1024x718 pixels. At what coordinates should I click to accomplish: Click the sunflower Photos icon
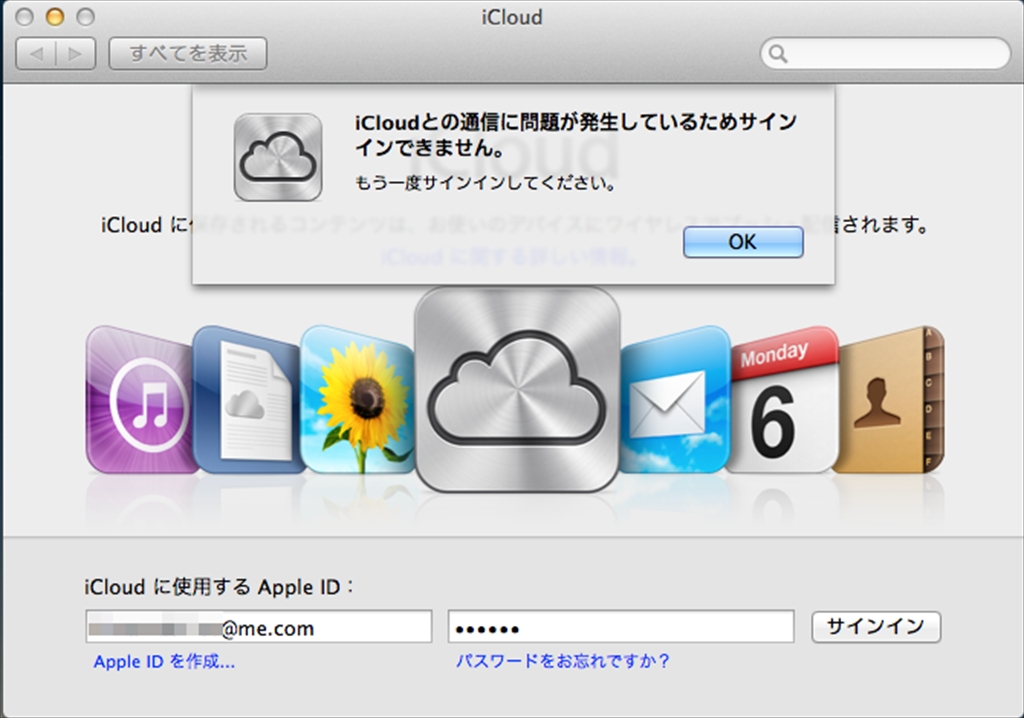(357, 400)
